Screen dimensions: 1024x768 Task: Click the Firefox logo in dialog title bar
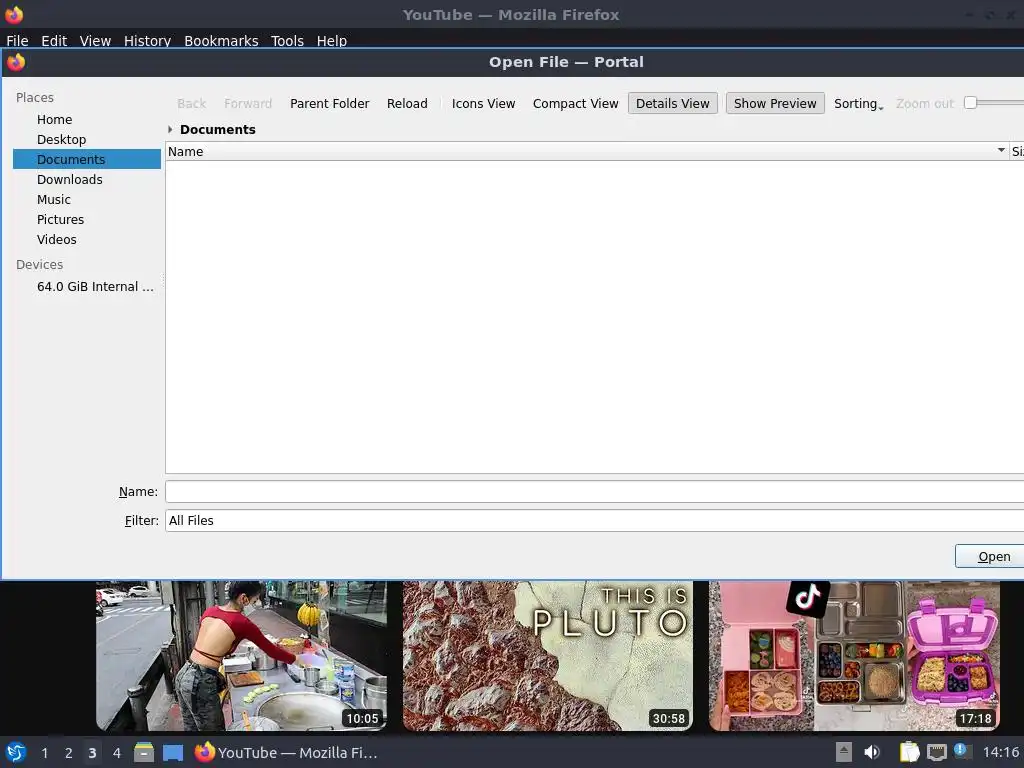pos(16,62)
